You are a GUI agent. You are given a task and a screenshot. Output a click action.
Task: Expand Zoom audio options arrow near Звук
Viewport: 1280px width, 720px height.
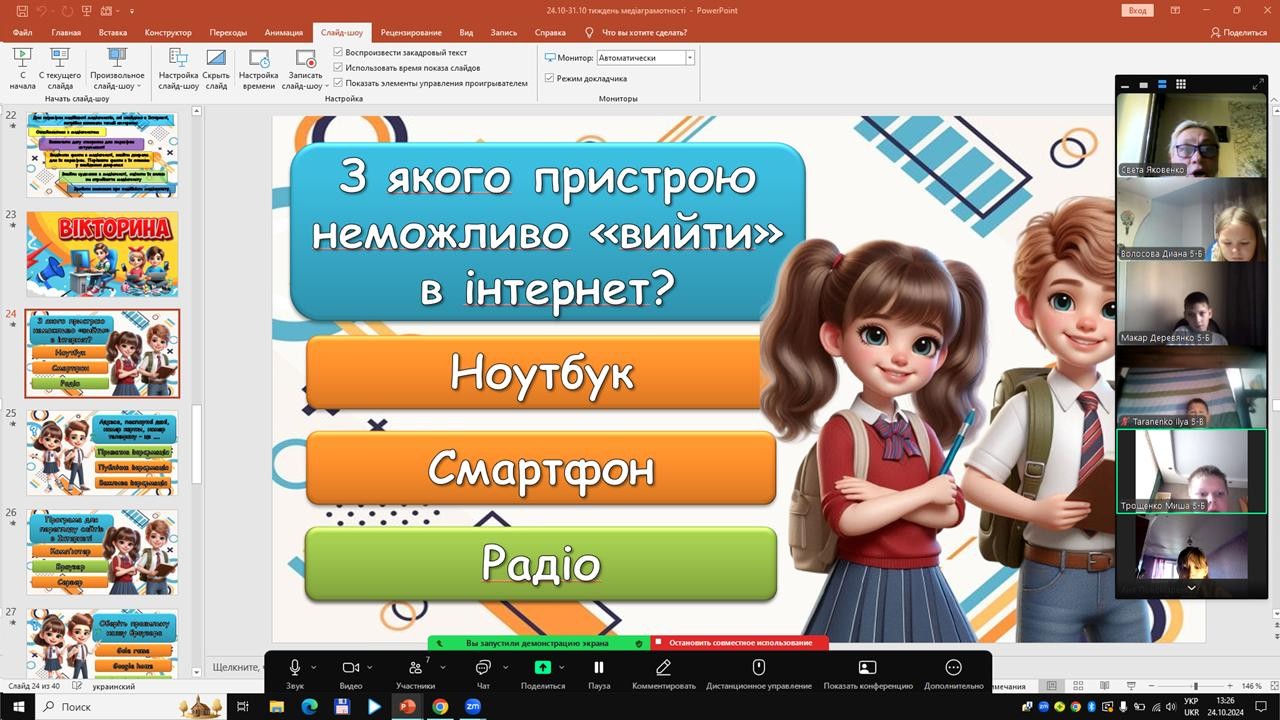314,667
